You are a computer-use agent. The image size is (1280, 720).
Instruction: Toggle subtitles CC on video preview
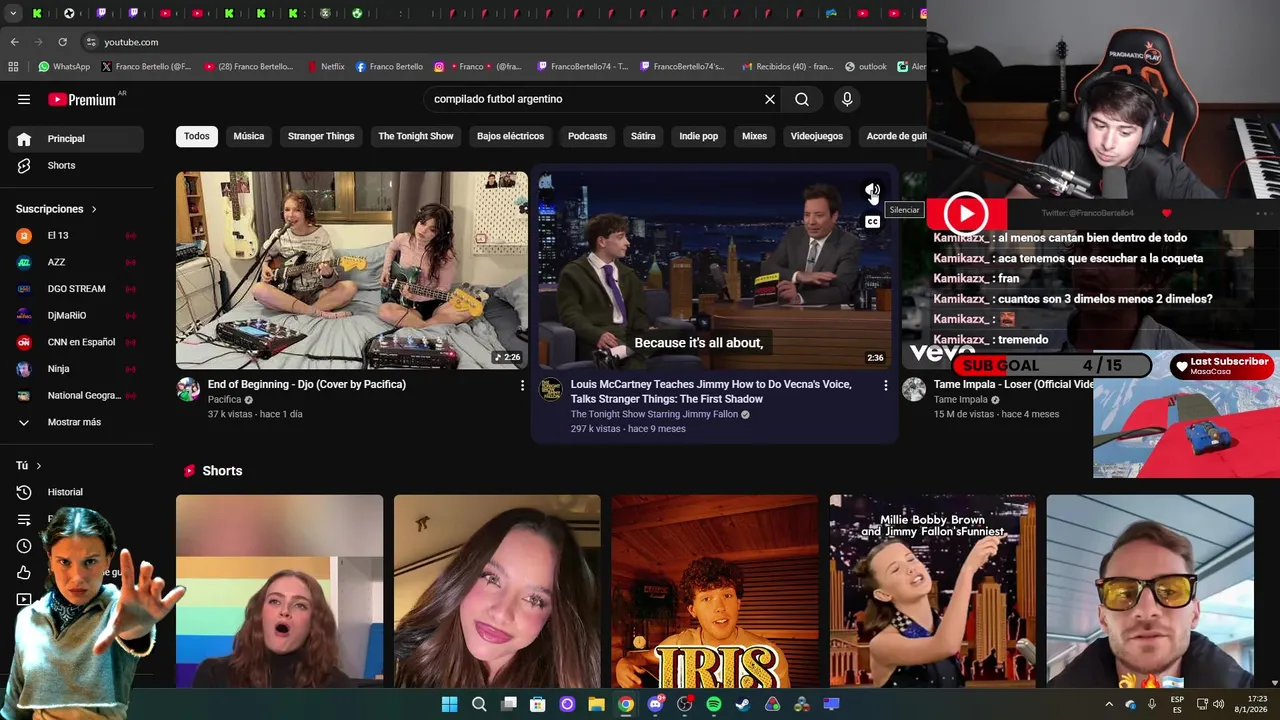[x=872, y=222]
